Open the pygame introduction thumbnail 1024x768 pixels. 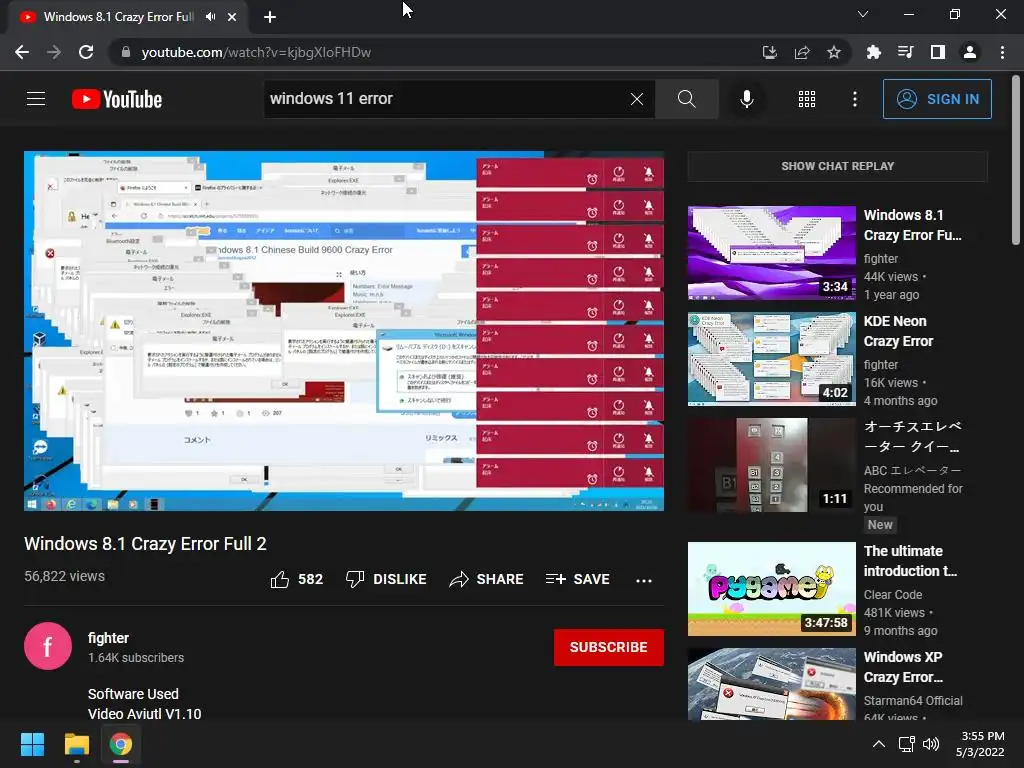click(771, 588)
